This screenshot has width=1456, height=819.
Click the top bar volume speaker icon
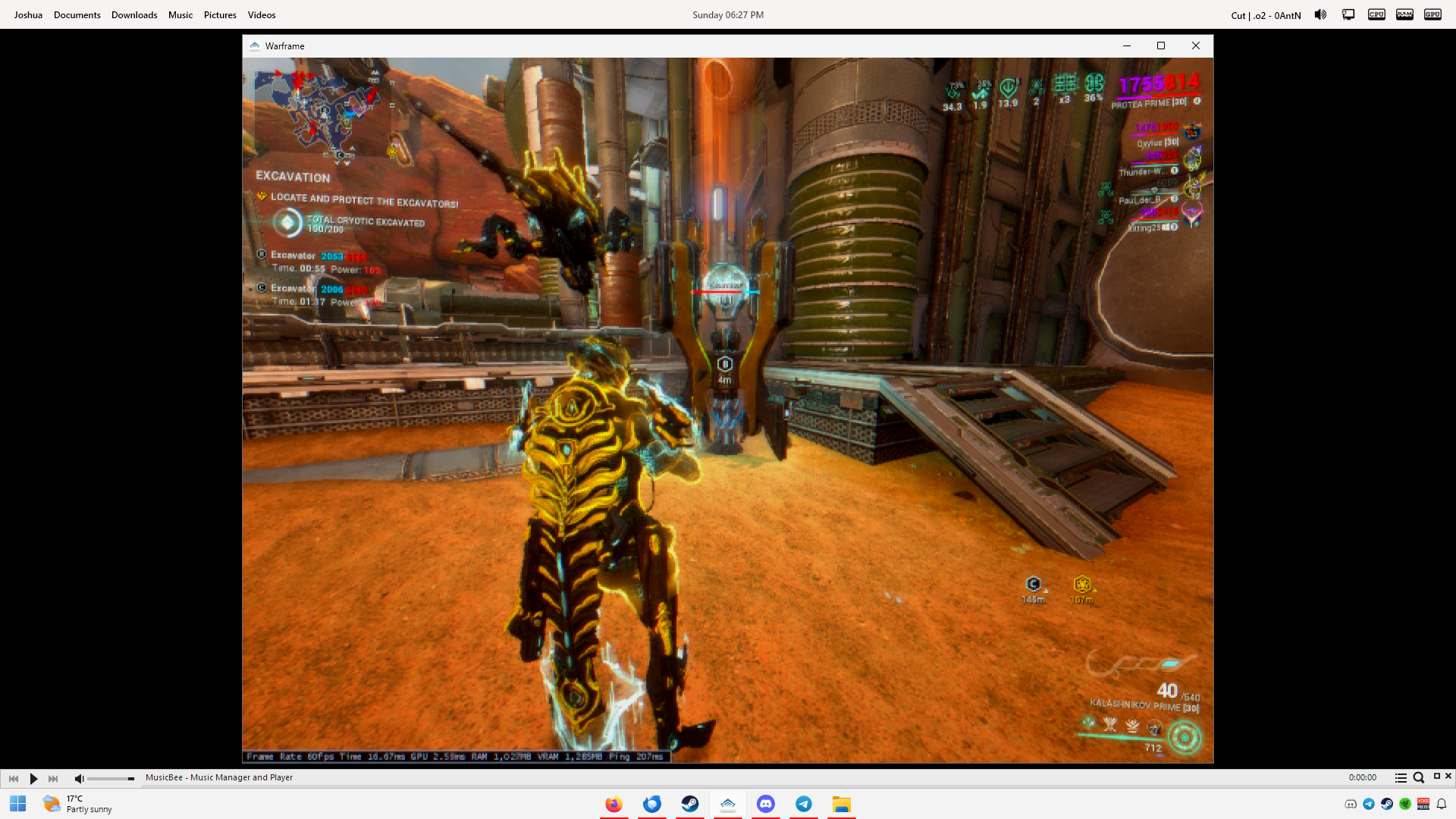tap(1321, 14)
